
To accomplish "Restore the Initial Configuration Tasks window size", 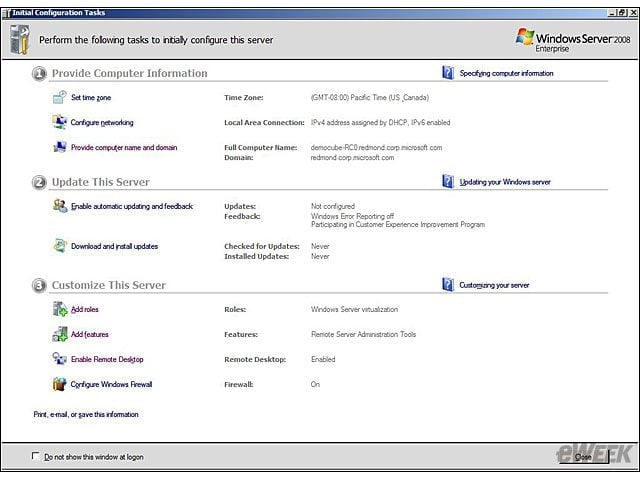I will coord(622,13).
